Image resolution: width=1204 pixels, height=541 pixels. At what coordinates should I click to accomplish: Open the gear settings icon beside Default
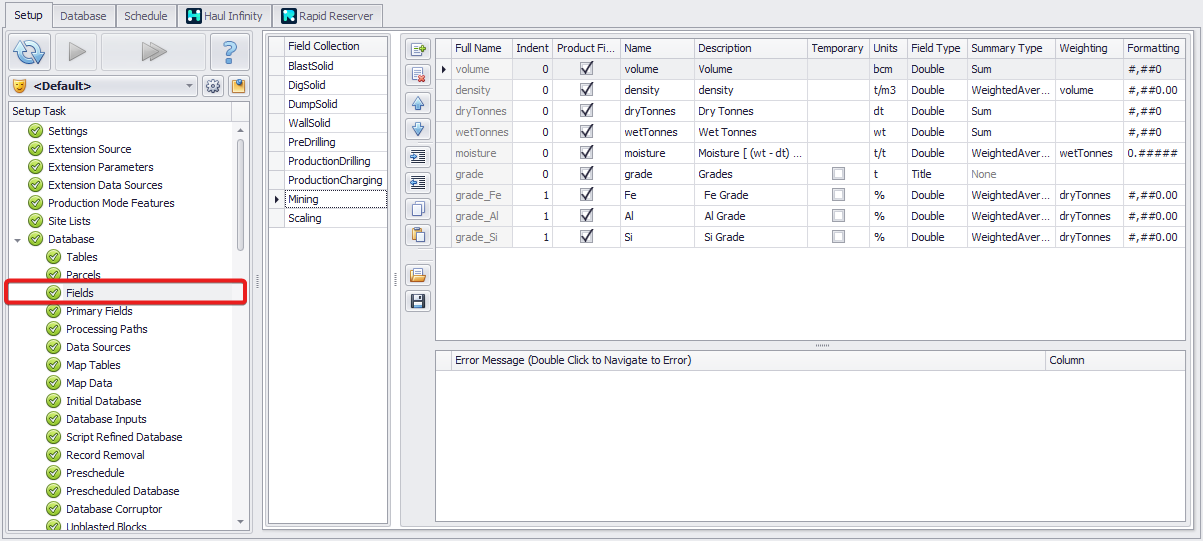coord(213,86)
